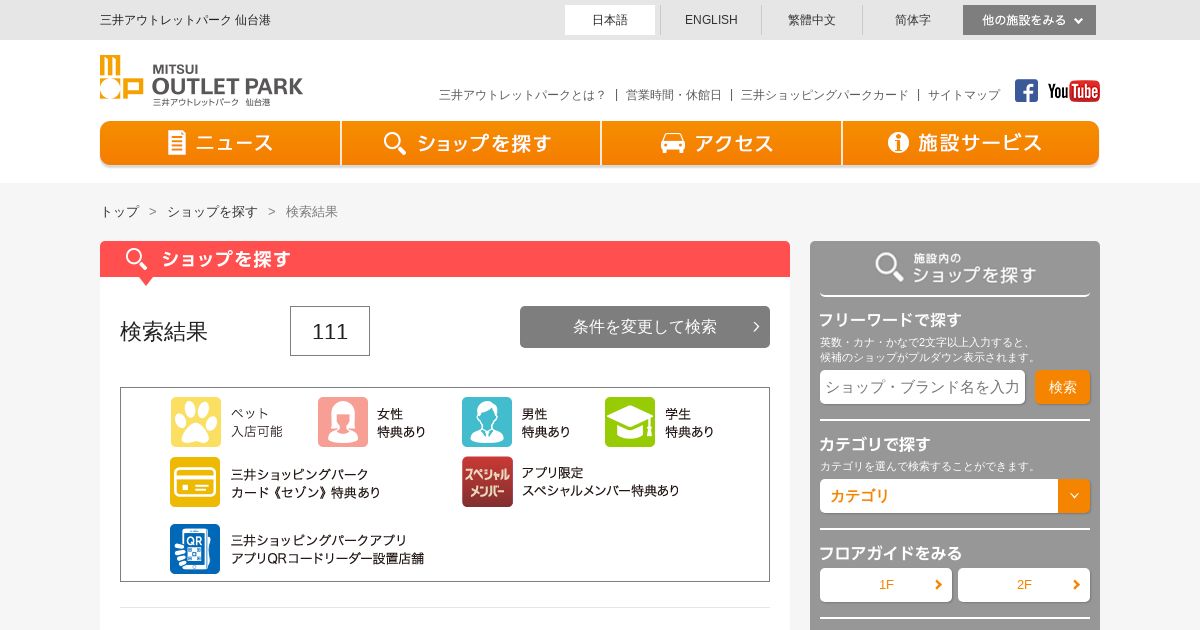The width and height of the screenshot is (1200, 630).
Task: Go to トップ breadcrumb
Action: [x=119, y=212]
